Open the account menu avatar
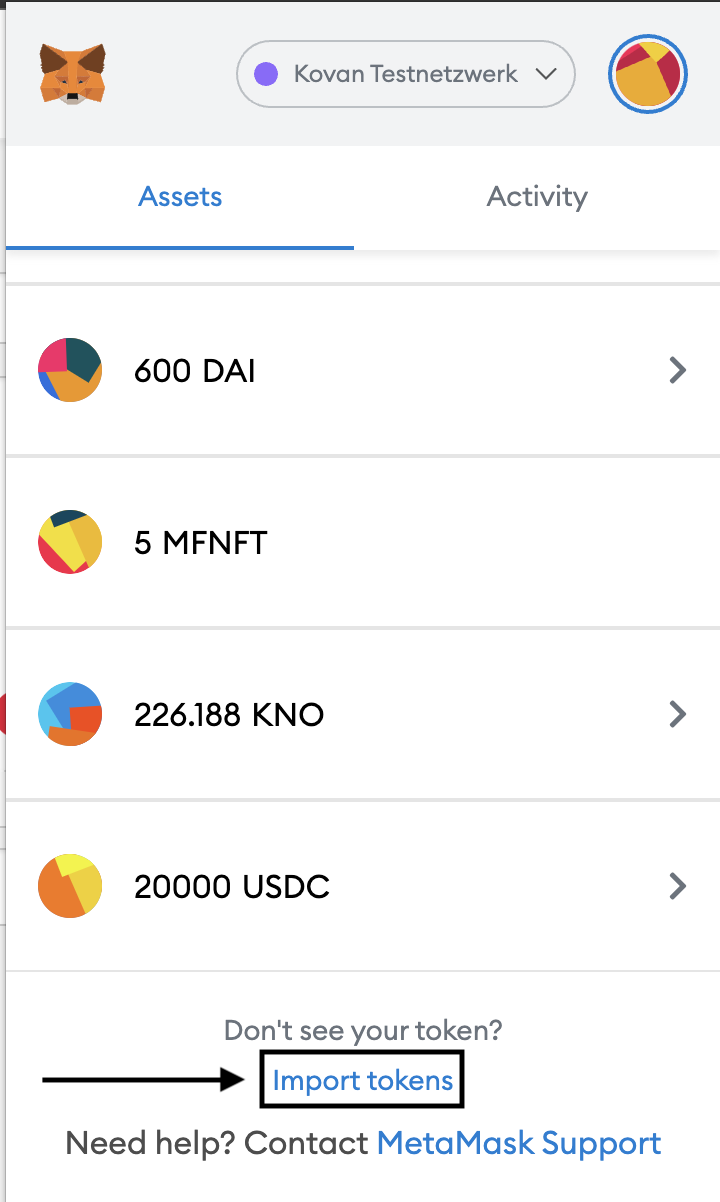This screenshot has height=1202, width=720. pos(648,74)
